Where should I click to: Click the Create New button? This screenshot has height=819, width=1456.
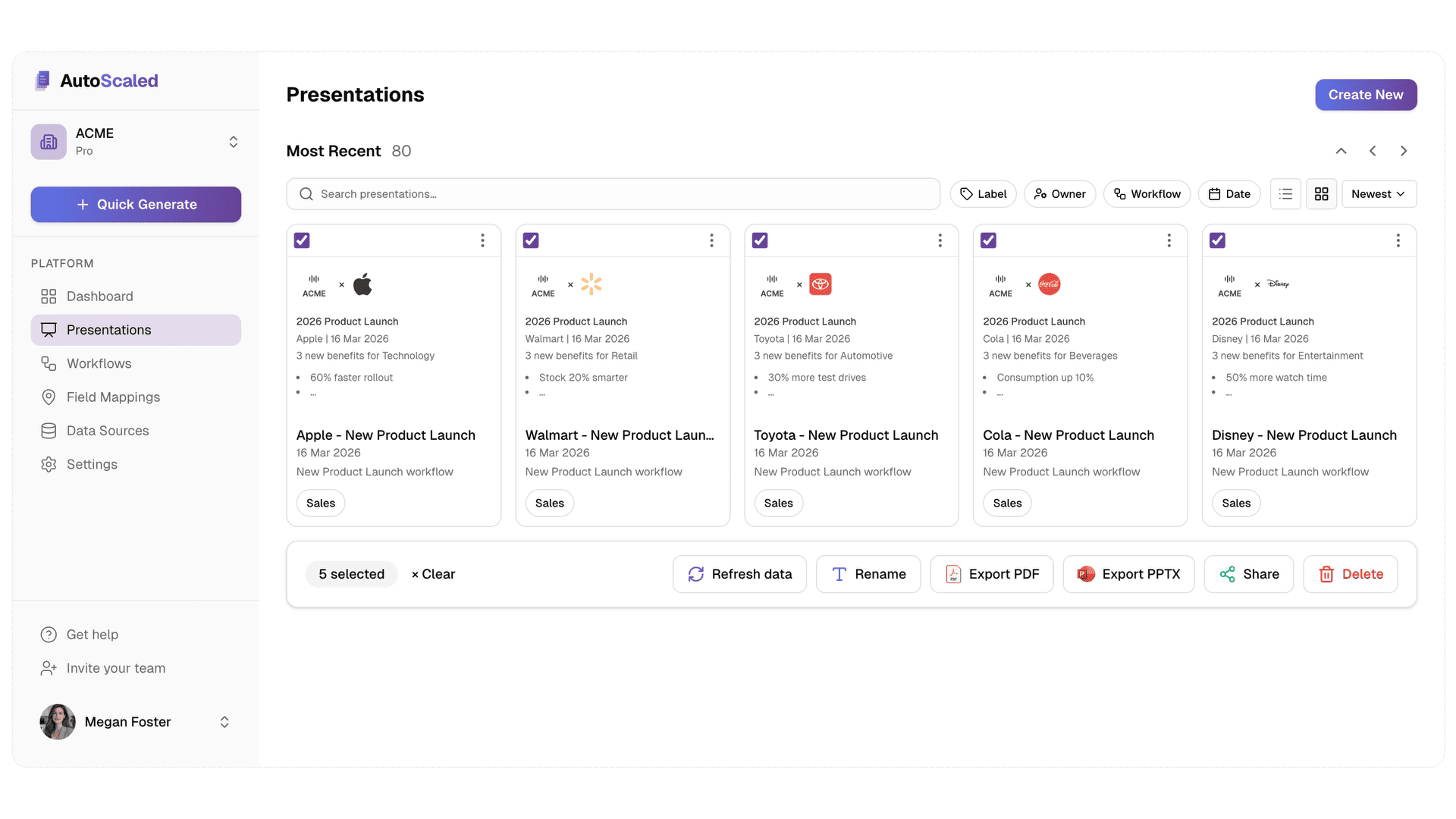tap(1365, 95)
